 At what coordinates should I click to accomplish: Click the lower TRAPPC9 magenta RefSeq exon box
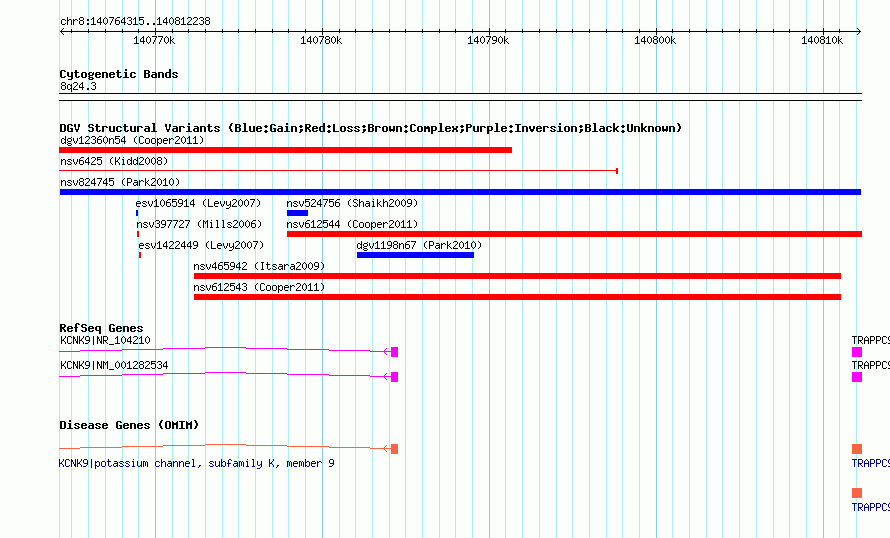[x=857, y=377]
